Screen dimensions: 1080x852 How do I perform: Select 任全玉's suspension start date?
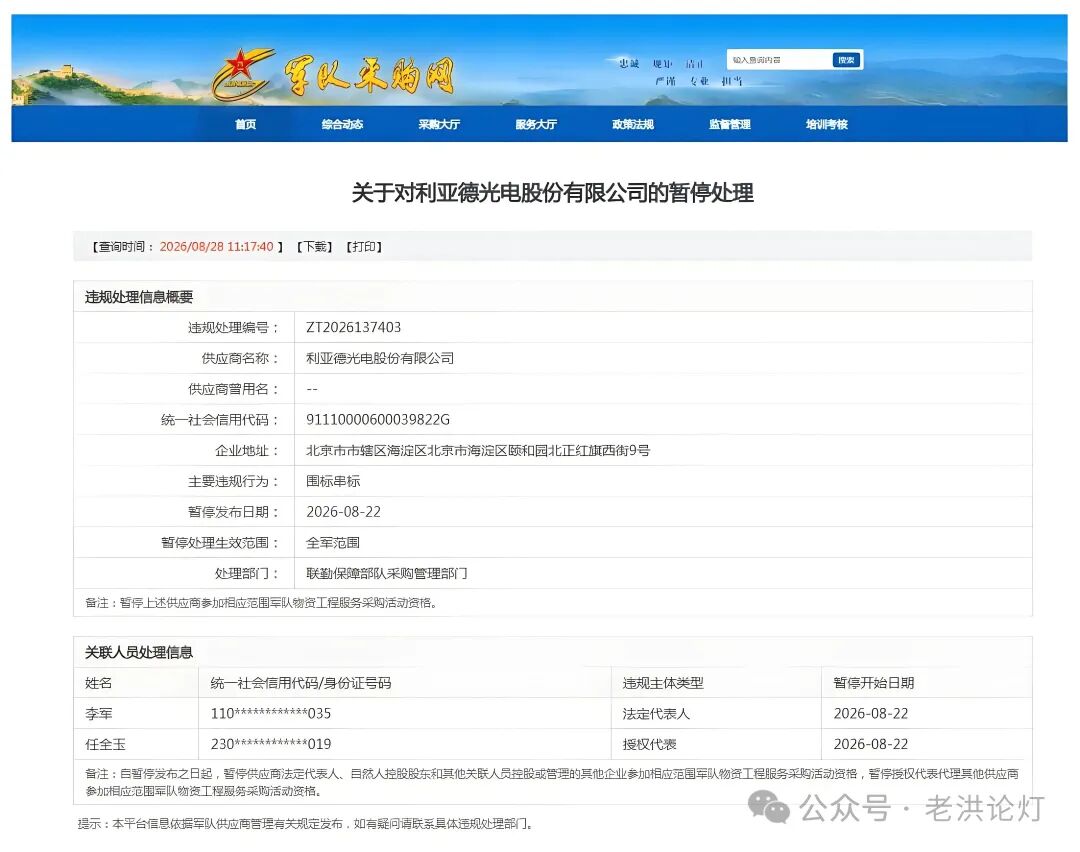tap(871, 744)
